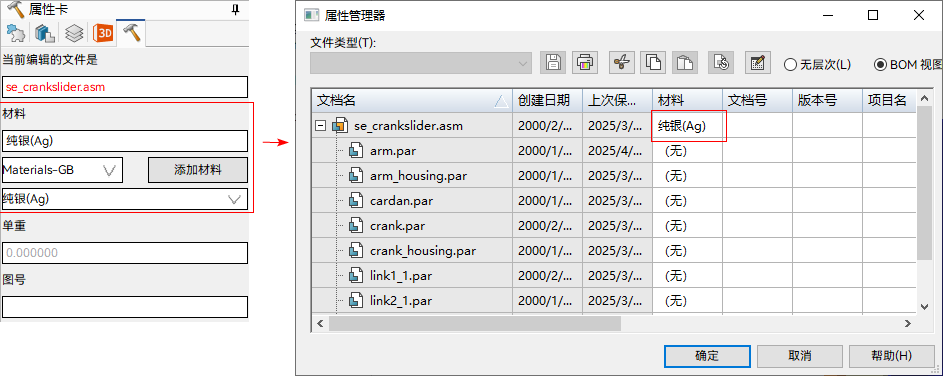This screenshot has width=945, height=379.
Task: Click the 纯银(Ag) material cell of se_crankslider.asm
Action: [x=687, y=126]
